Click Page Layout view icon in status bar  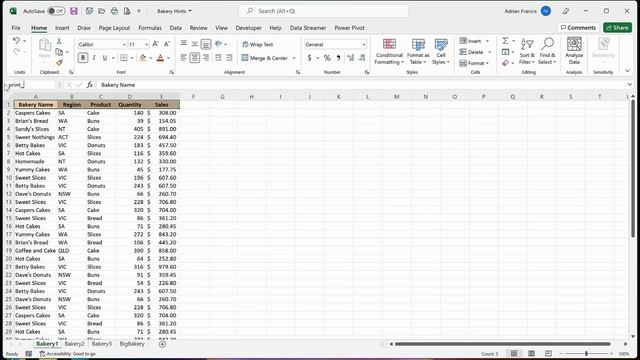tap(531, 353)
